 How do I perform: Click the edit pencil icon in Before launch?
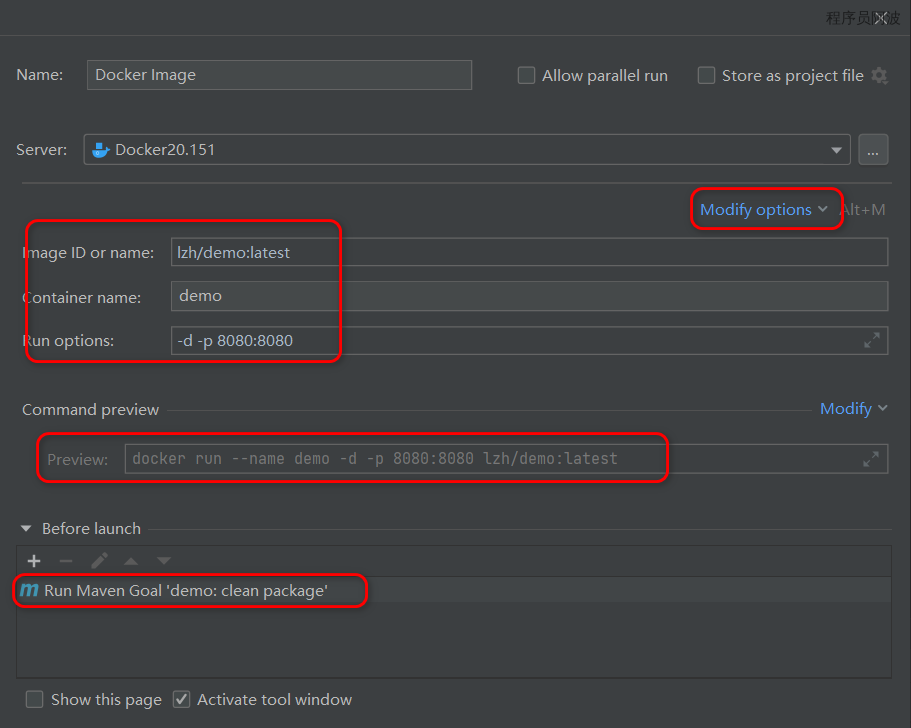tap(99, 561)
